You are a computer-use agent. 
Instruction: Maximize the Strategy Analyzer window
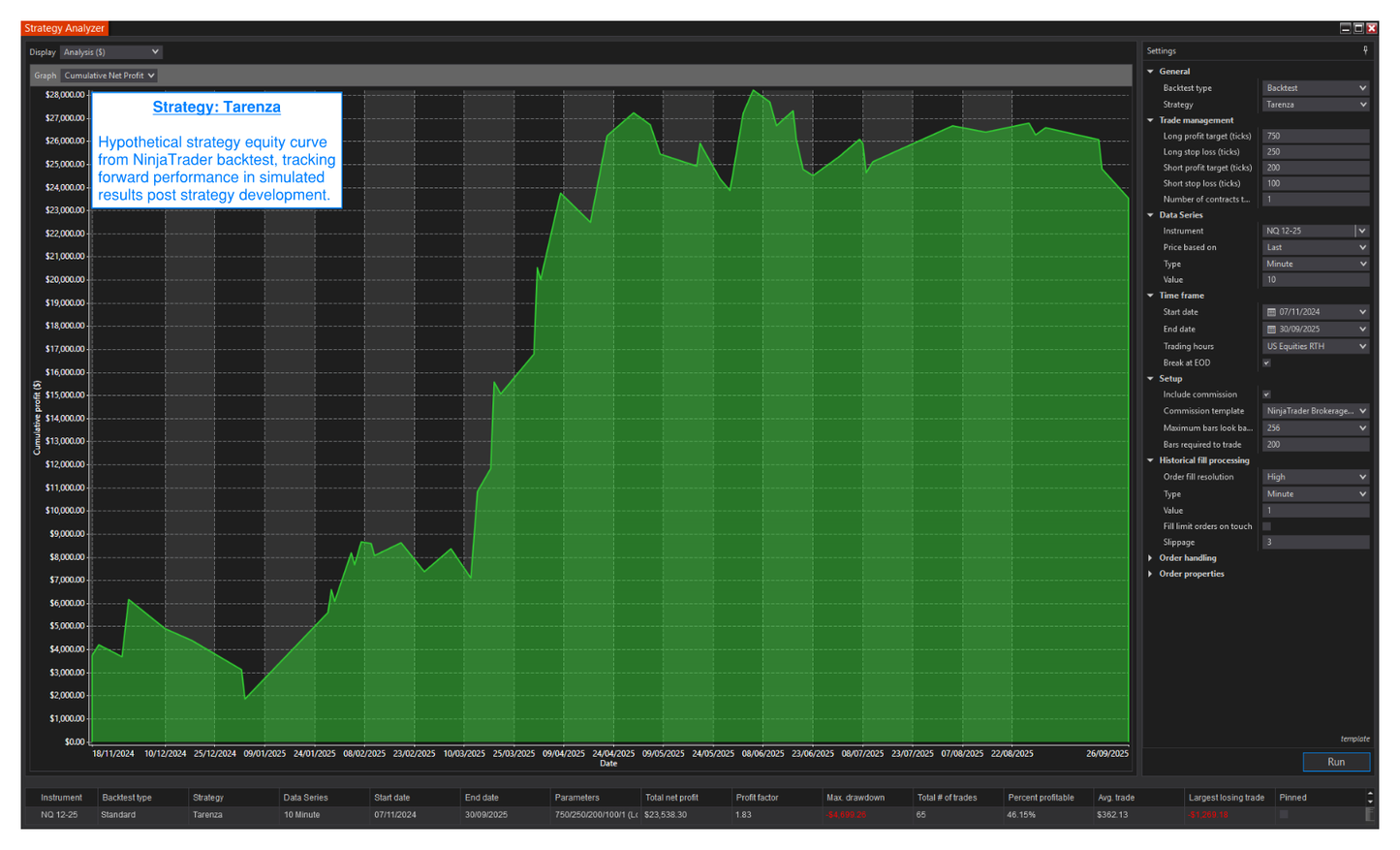point(1358,28)
